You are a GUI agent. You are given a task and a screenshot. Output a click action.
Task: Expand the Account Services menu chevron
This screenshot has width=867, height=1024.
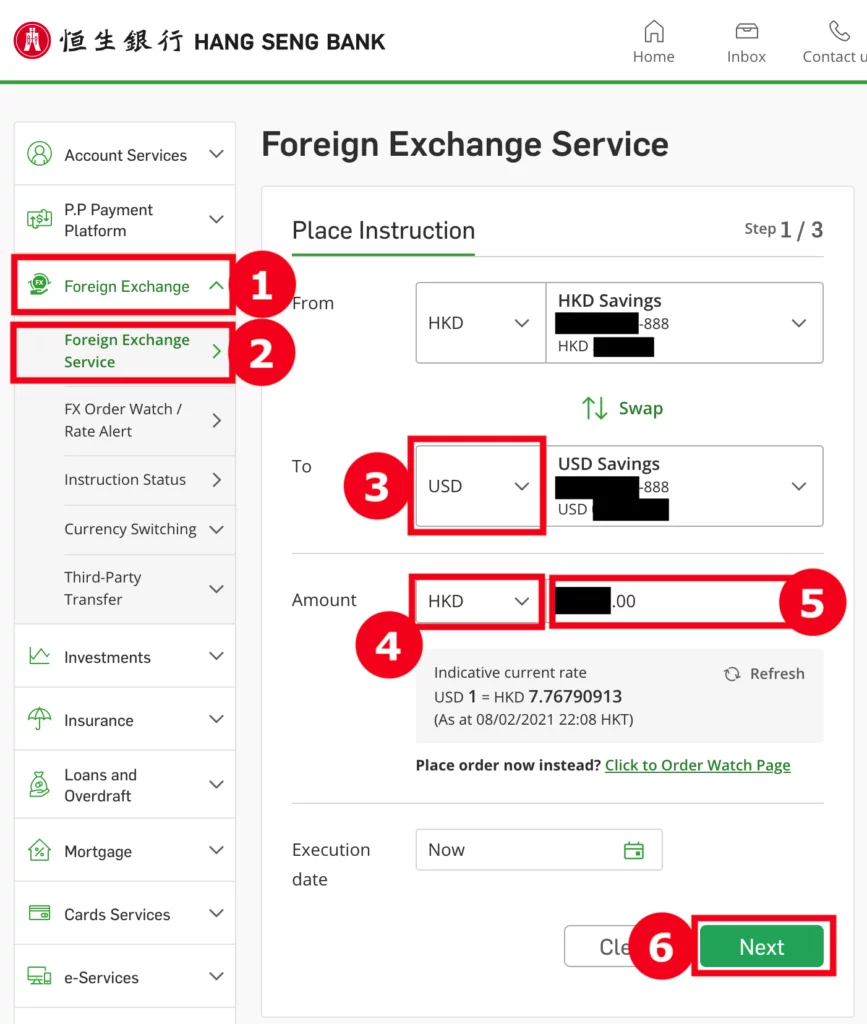pyautogui.click(x=216, y=154)
